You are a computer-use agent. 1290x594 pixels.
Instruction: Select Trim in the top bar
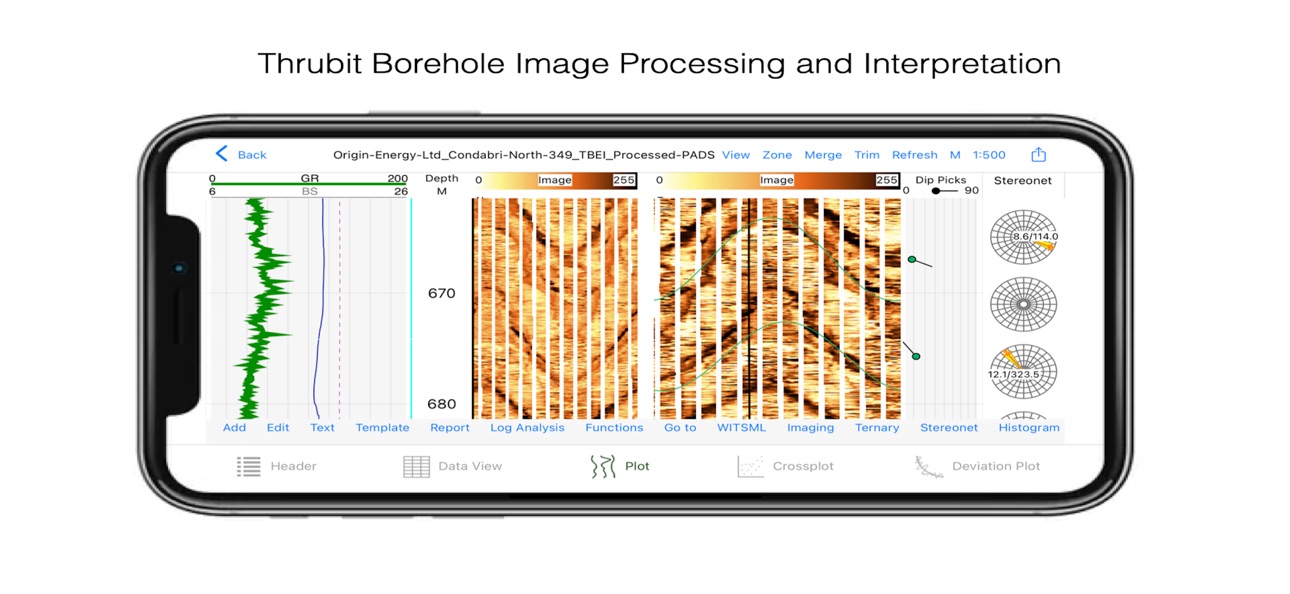[x=867, y=155]
